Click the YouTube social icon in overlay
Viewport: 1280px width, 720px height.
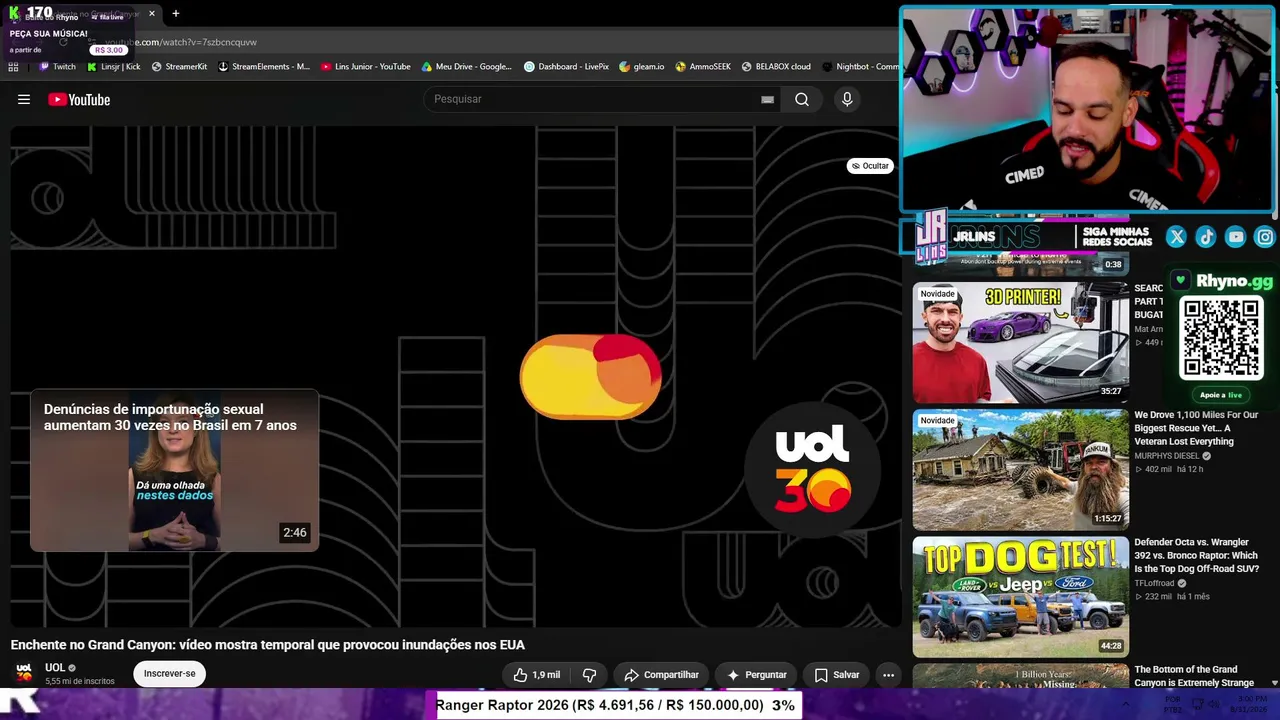pyautogui.click(x=1236, y=237)
